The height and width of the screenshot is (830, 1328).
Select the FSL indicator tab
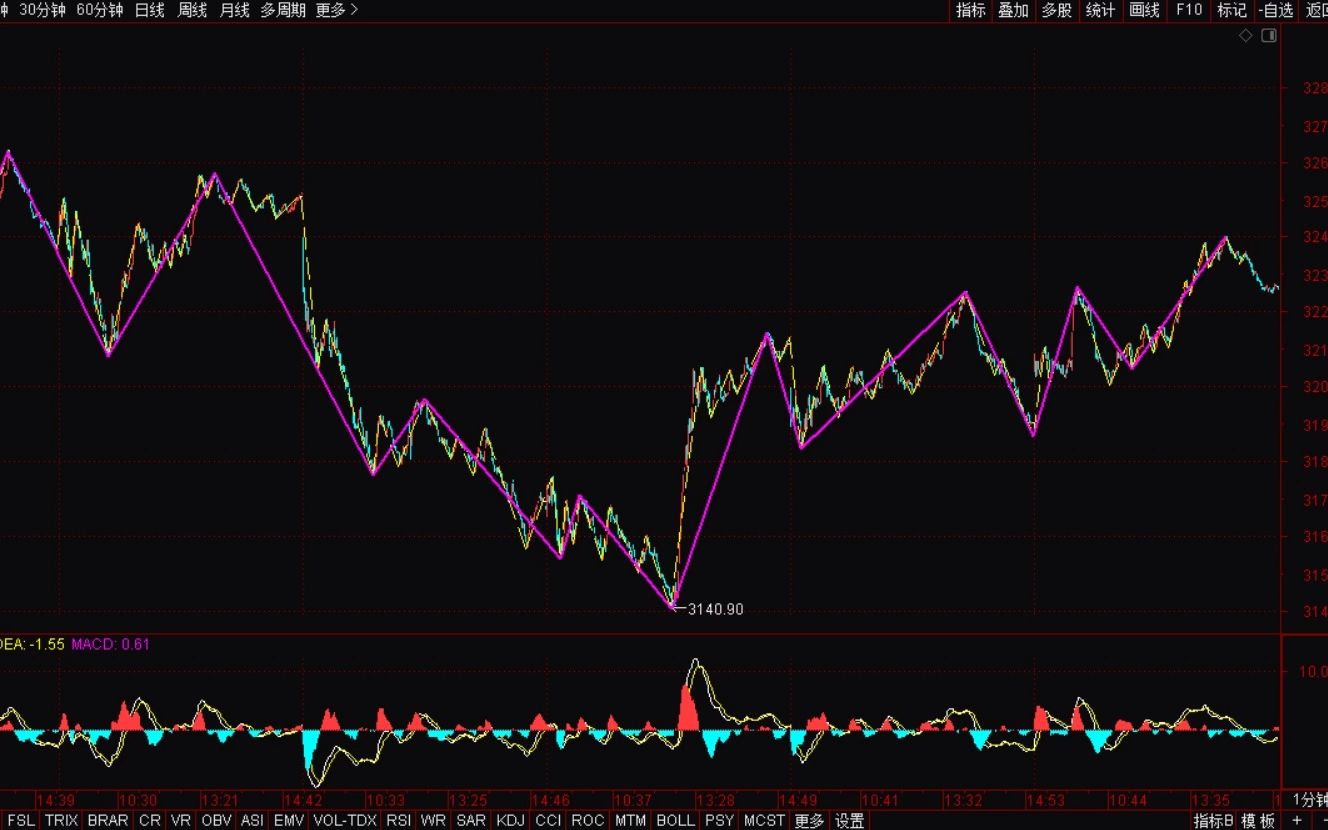click(x=21, y=821)
